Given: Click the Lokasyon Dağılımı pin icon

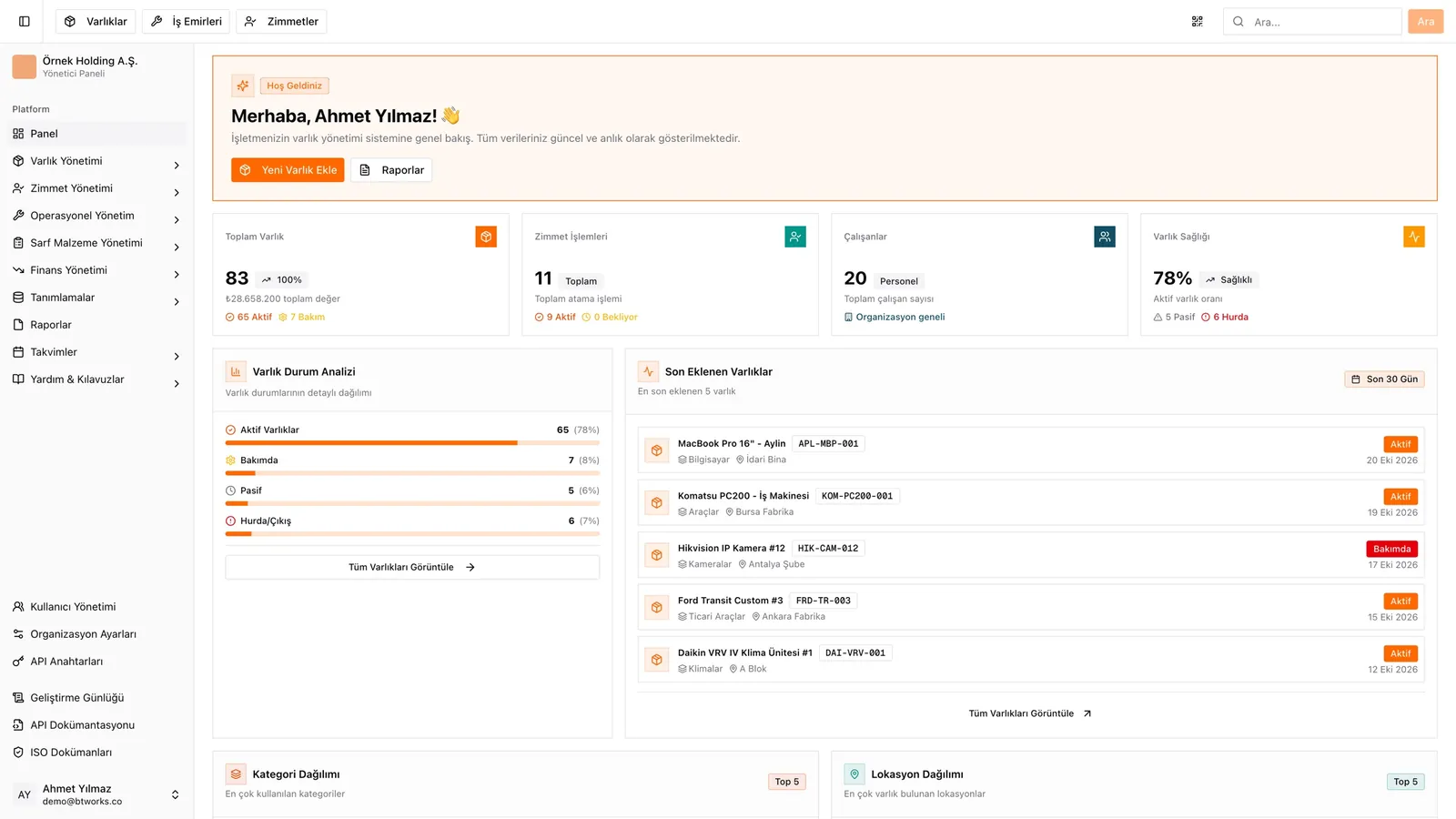Looking at the screenshot, I should pyautogui.click(x=854, y=774).
